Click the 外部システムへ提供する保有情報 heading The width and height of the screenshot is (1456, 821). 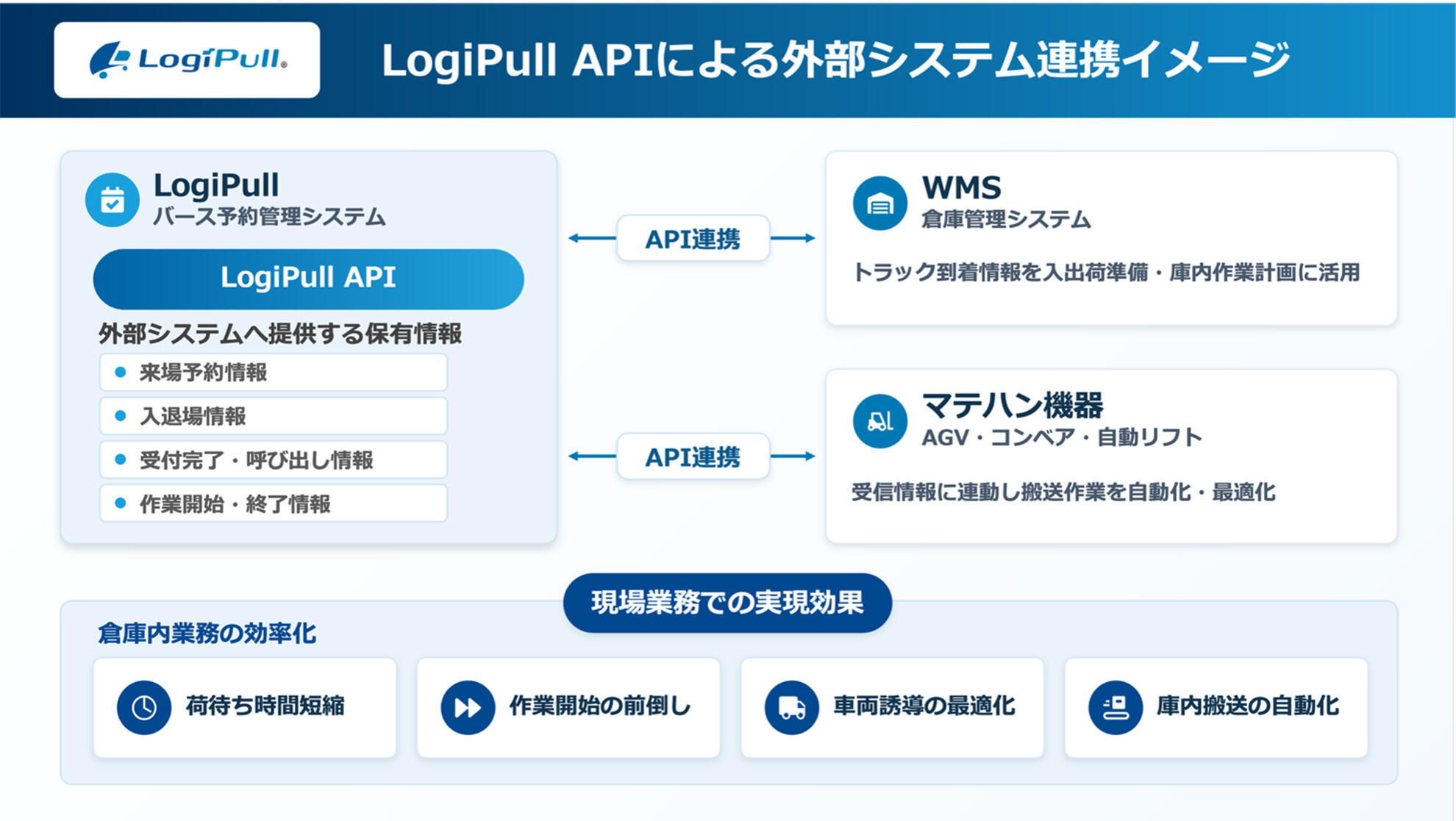click(x=280, y=334)
